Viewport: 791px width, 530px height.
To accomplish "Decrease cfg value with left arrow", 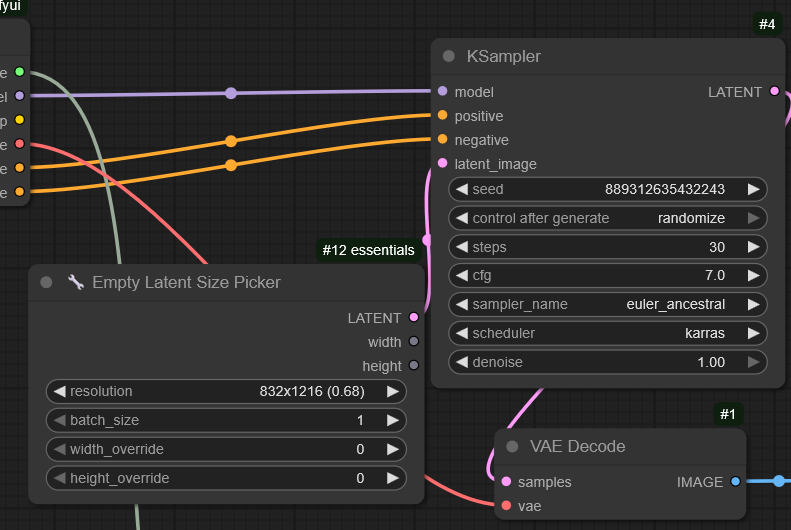I will [461, 275].
